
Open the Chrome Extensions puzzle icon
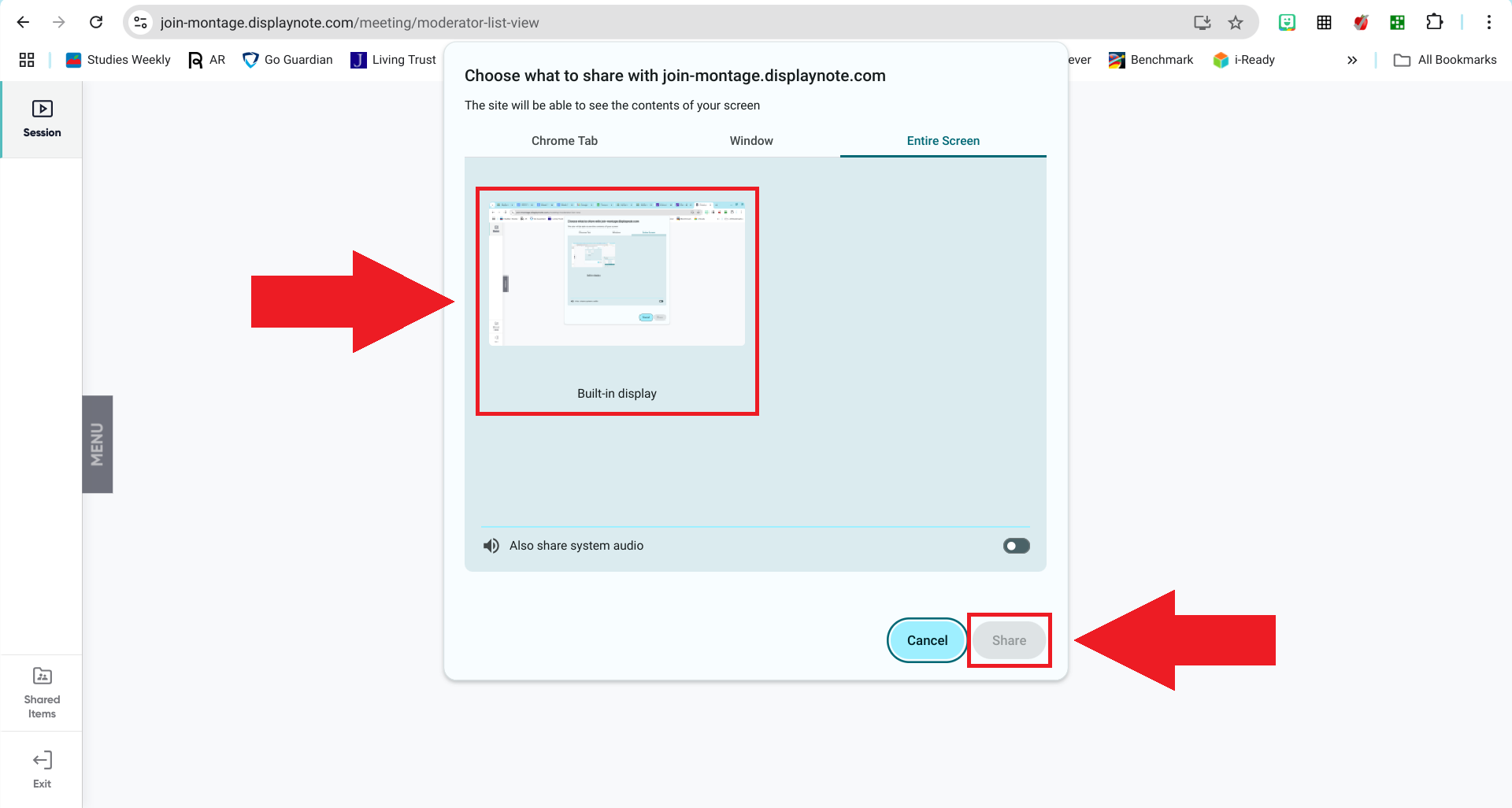(1434, 23)
